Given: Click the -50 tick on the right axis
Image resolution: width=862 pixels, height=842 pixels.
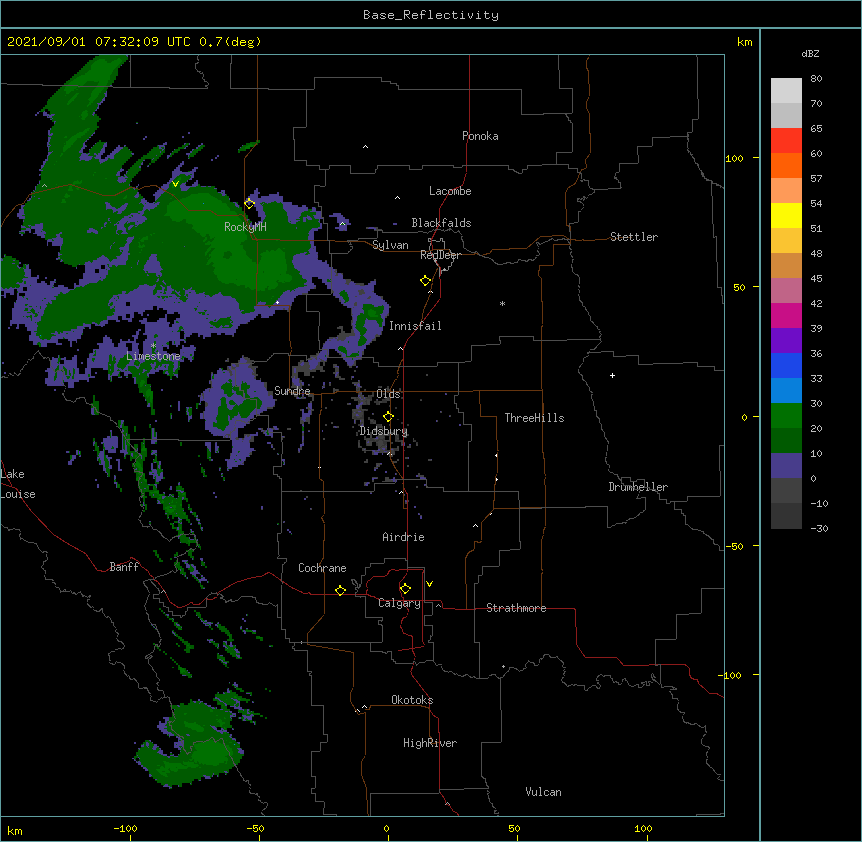Looking at the screenshot, I should pos(734,546).
